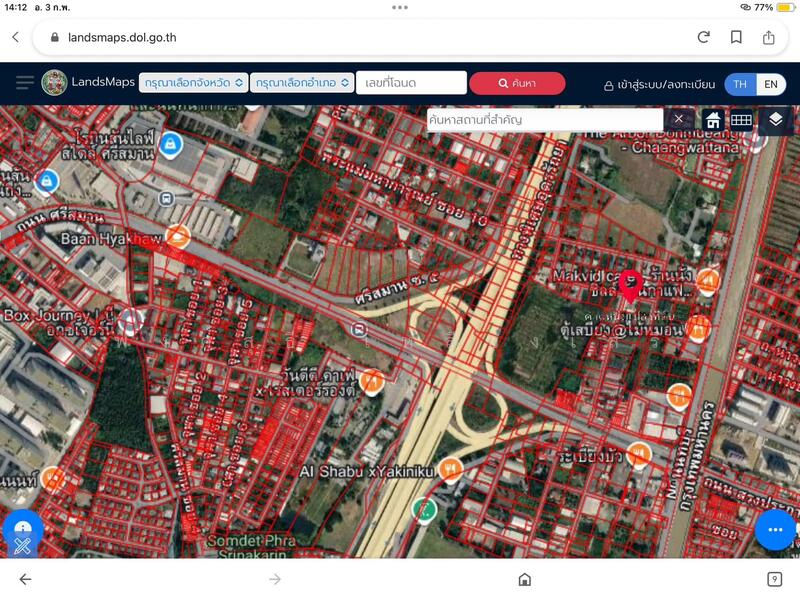Click the home icon on map toolbar

pos(713,119)
